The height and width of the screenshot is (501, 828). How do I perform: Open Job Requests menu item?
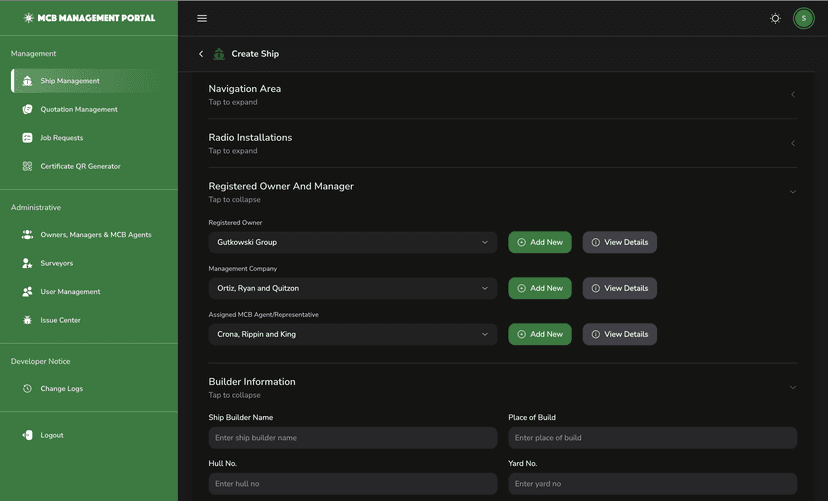(85, 138)
